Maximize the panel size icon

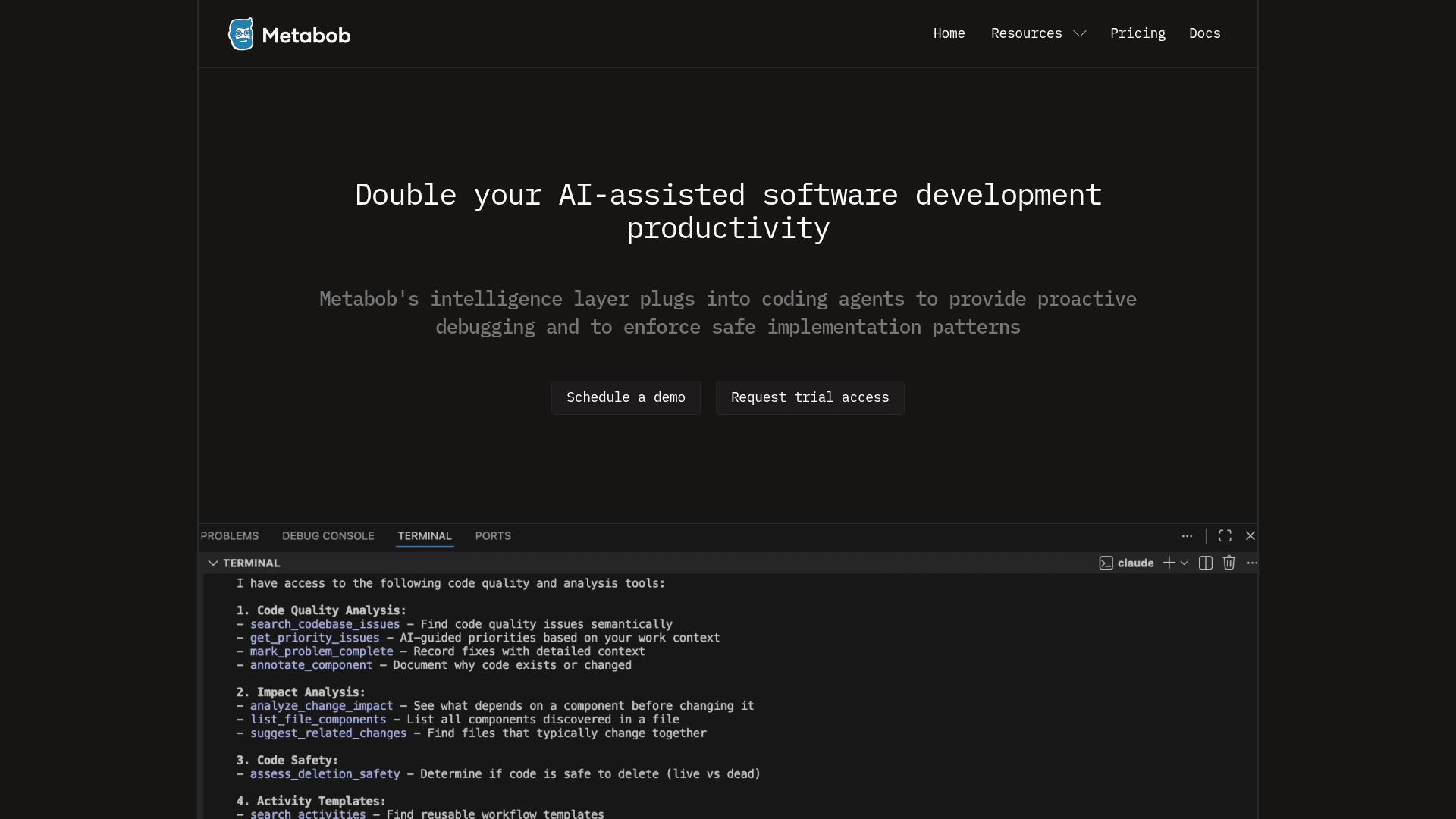tap(1225, 535)
